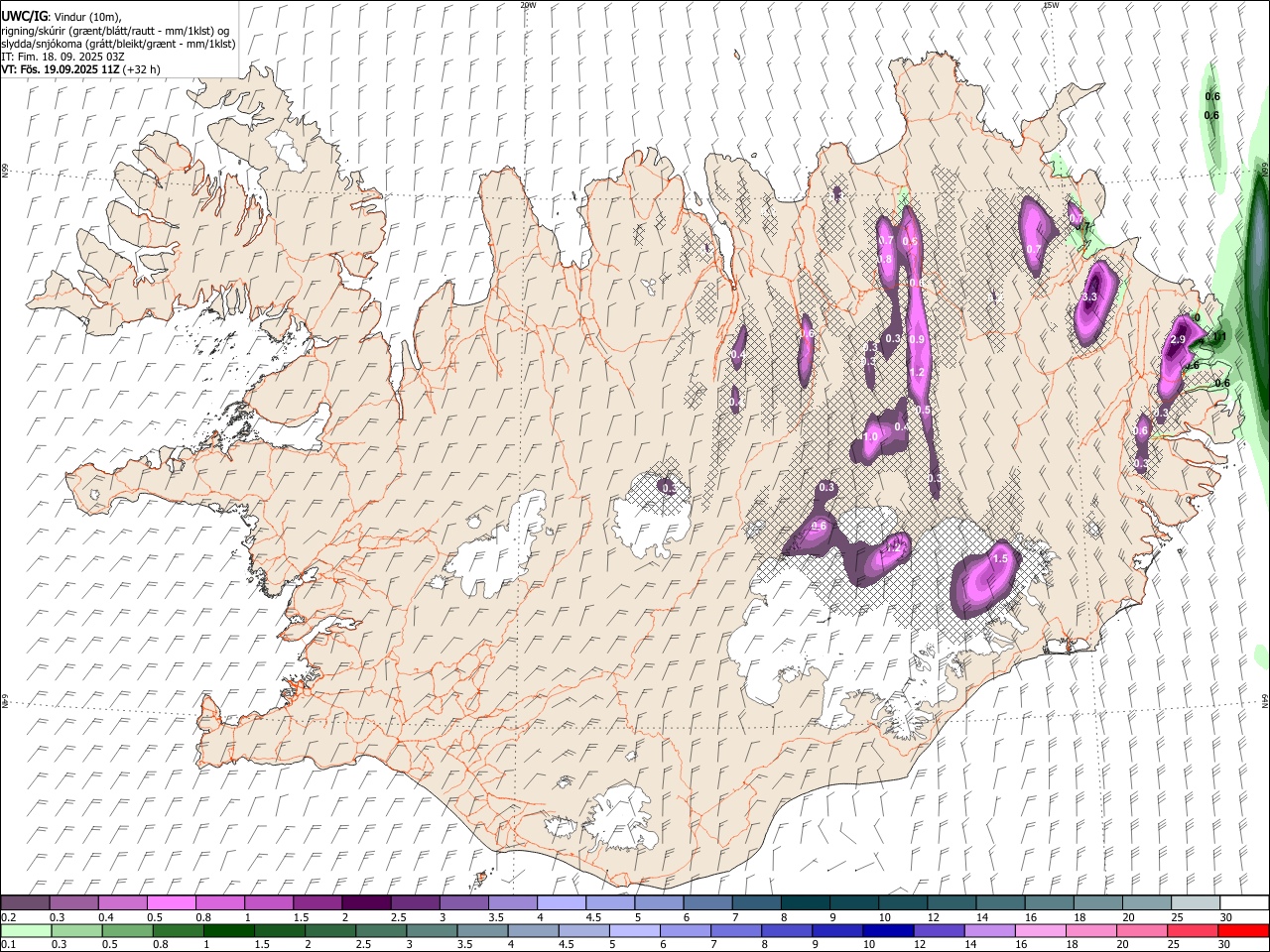Select the 0.3 mauve swatch in the snow scale

click(73, 903)
